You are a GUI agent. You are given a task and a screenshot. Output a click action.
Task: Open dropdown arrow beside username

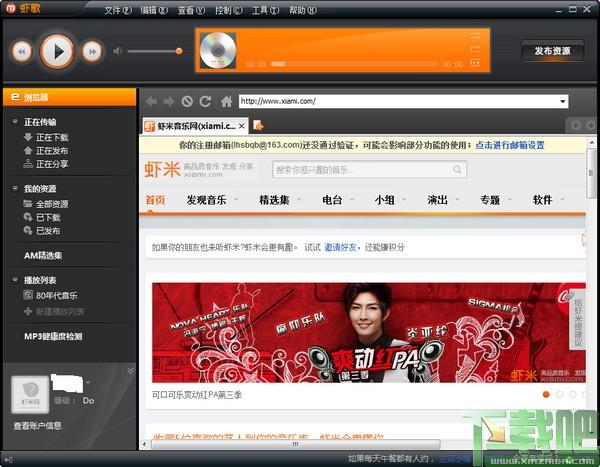tap(88, 382)
